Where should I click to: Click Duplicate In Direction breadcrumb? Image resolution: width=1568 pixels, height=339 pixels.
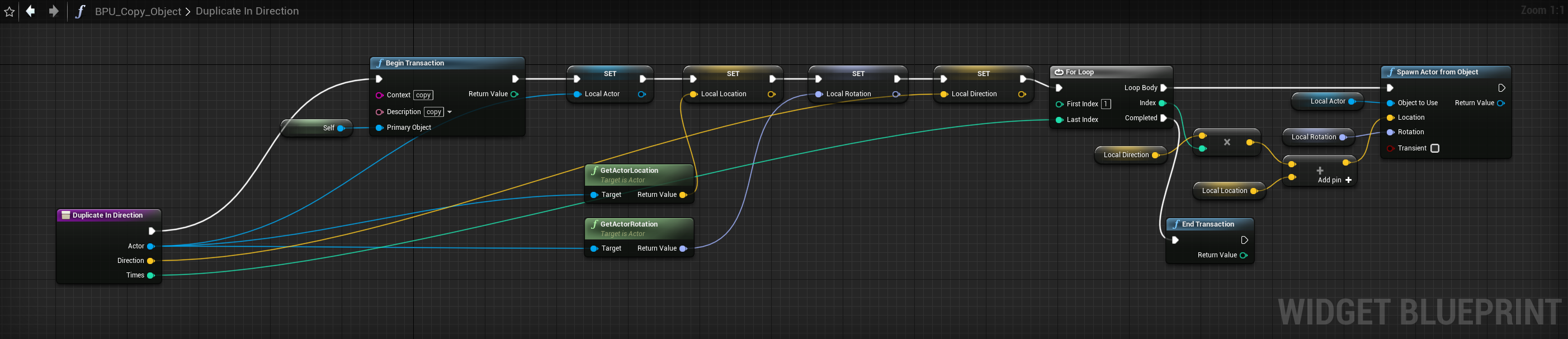[247, 11]
